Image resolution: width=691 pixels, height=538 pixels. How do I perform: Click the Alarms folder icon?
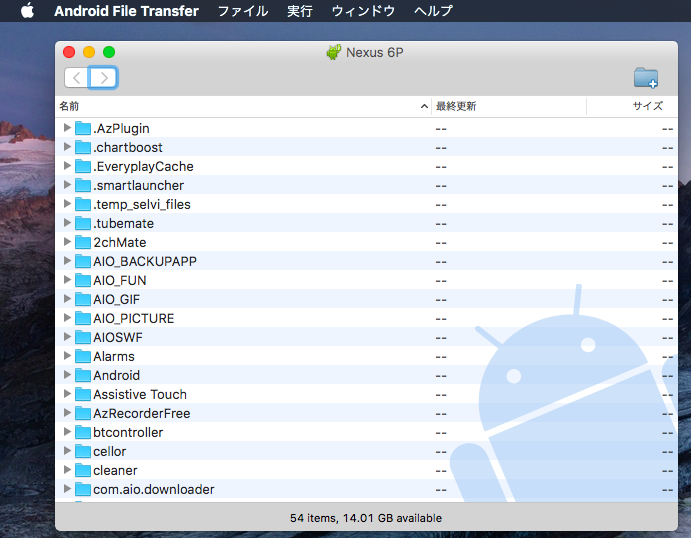pos(83,356)
